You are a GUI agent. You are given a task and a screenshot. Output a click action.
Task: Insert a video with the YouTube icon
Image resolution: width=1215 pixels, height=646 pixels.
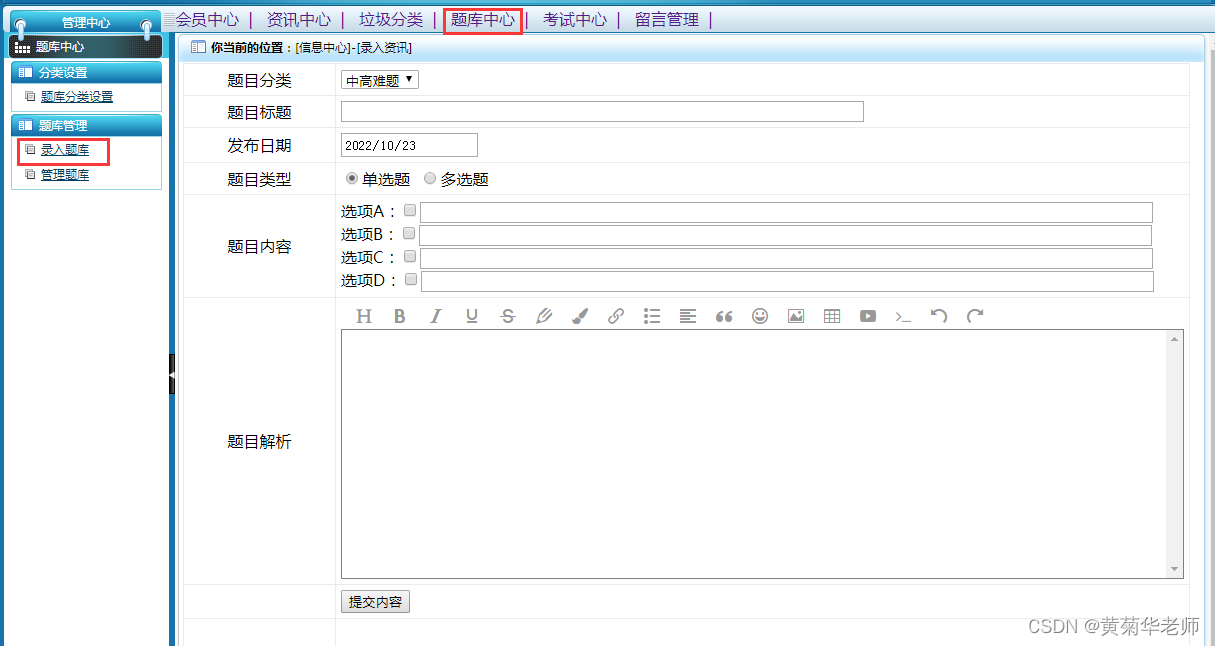tap(867, 316)
